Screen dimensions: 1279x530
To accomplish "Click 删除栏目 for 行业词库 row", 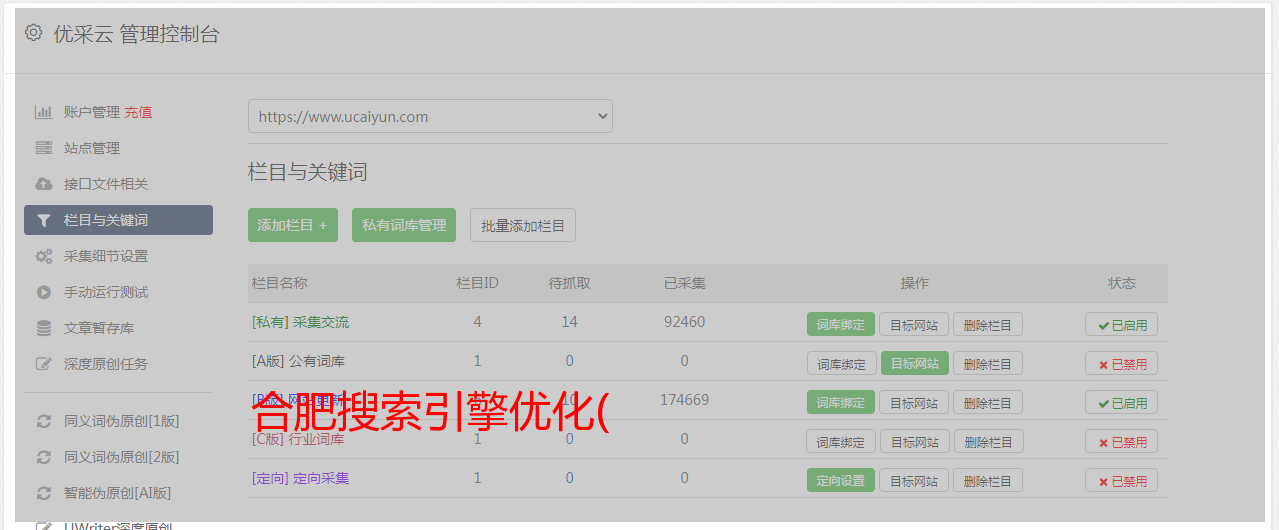I will [x=988, y=441].
